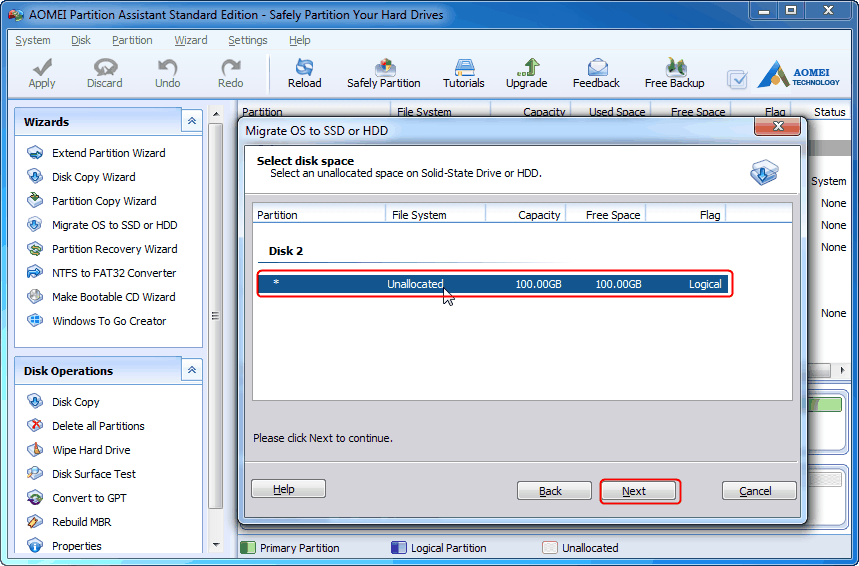Click the Windows To Go Creator icon
859x566 pixels.
pyautogui.click(x=35, y=321)
